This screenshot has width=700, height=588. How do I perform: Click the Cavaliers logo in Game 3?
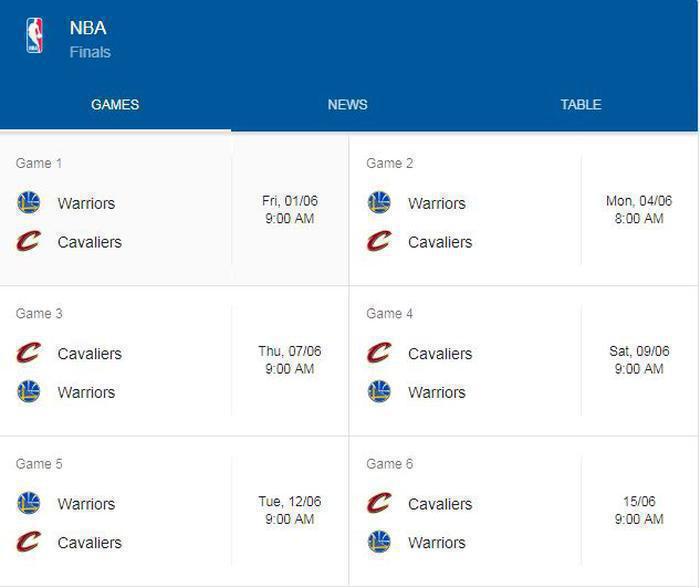pos(29,353)
